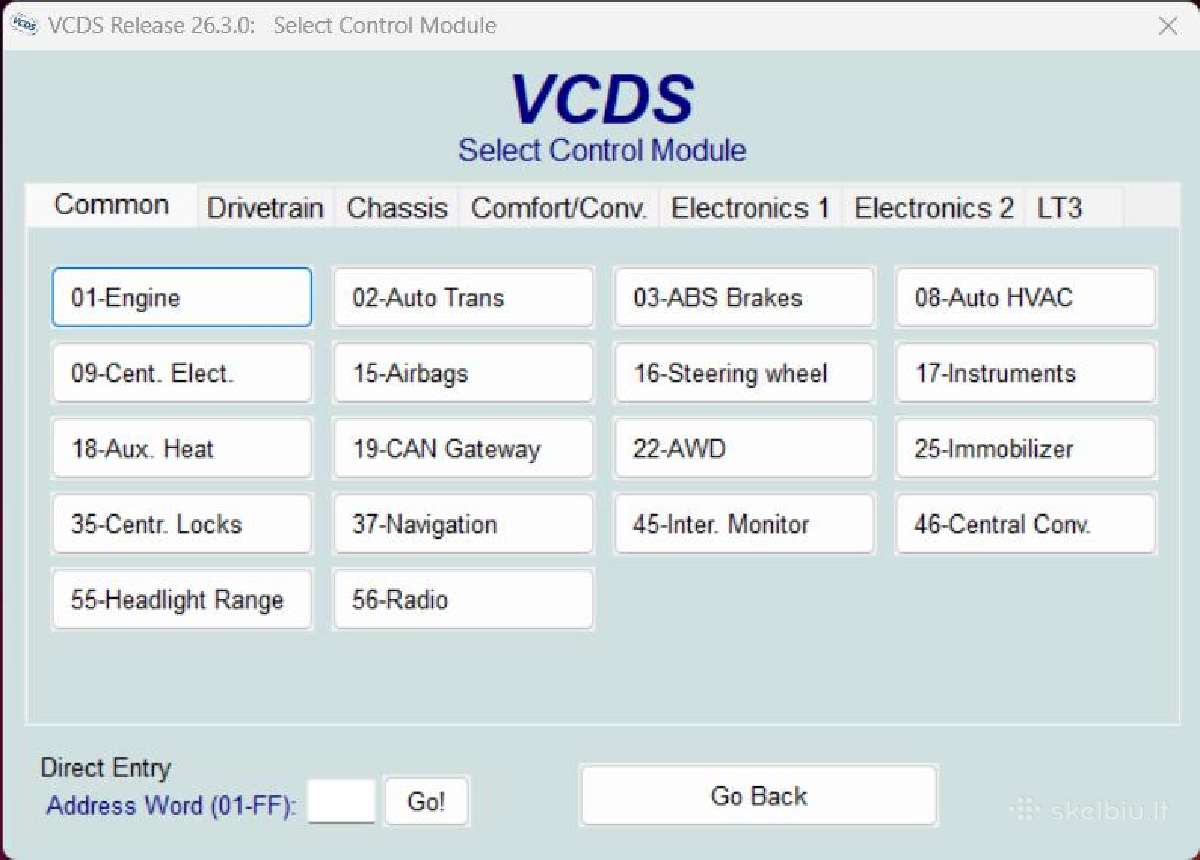
Task: Open the 03-ABS Brakes module
Action: pyautogui.click(x=745, y=297)
